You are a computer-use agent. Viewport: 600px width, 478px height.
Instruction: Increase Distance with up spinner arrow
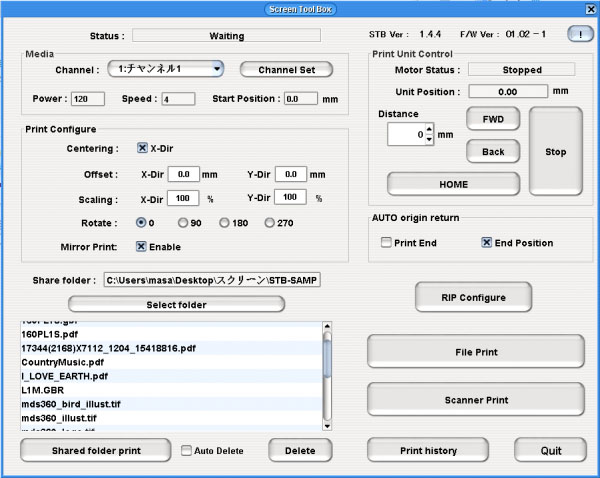coord(429,129)
